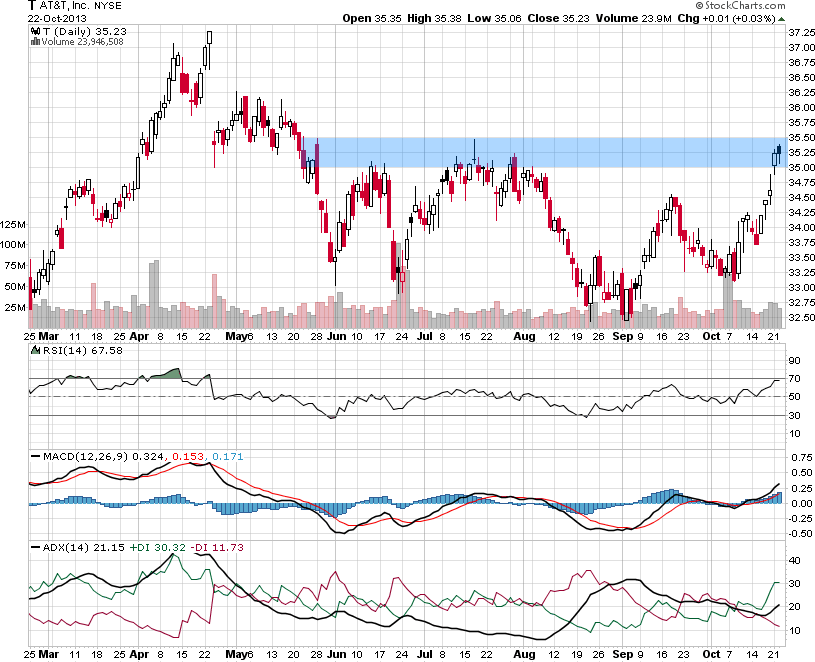Click the Low 35.06 value in the header
Screen dimensions: 815x662
494,18
